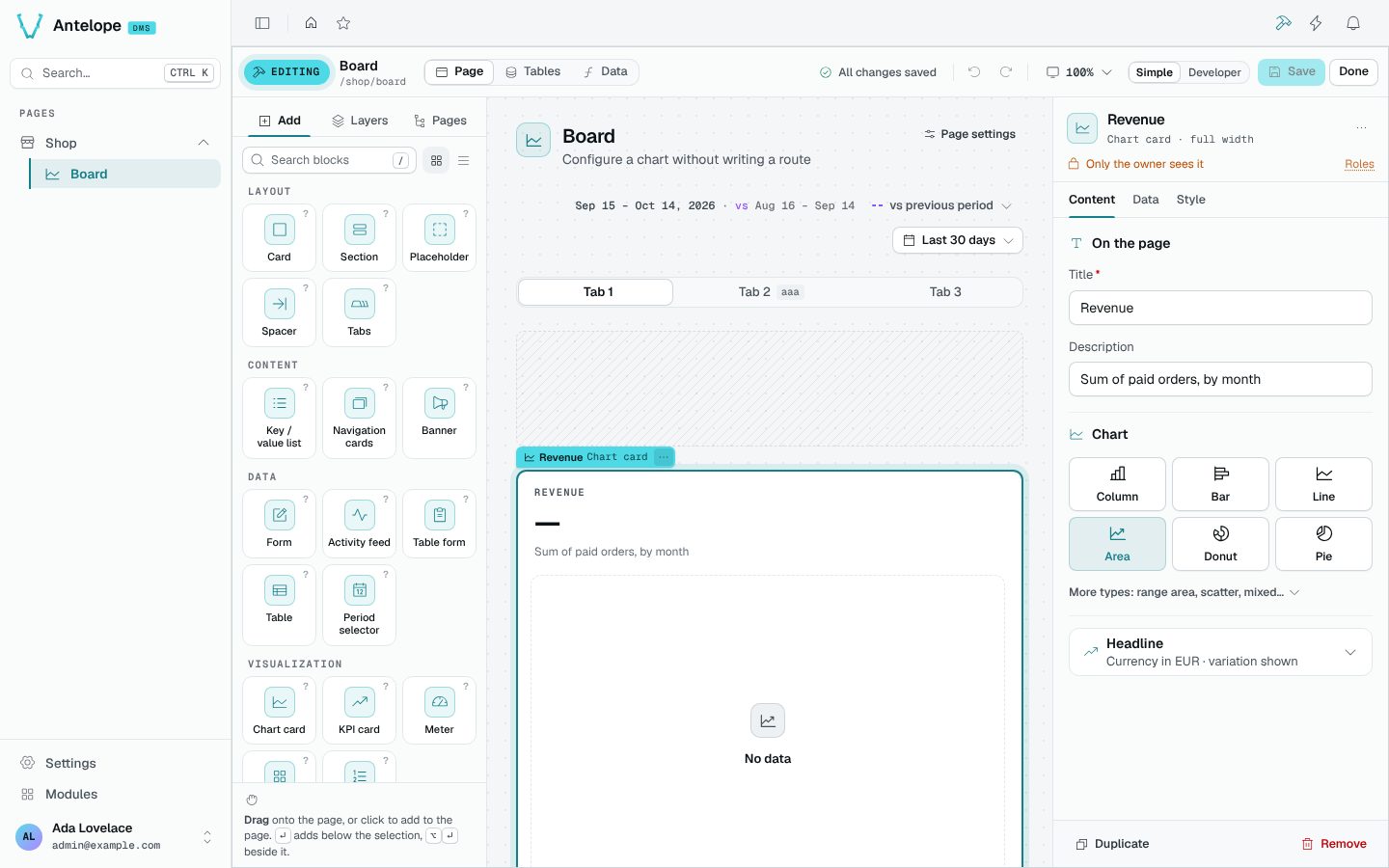
Task: Add a Meter visualization block
Action: (439, 710)
